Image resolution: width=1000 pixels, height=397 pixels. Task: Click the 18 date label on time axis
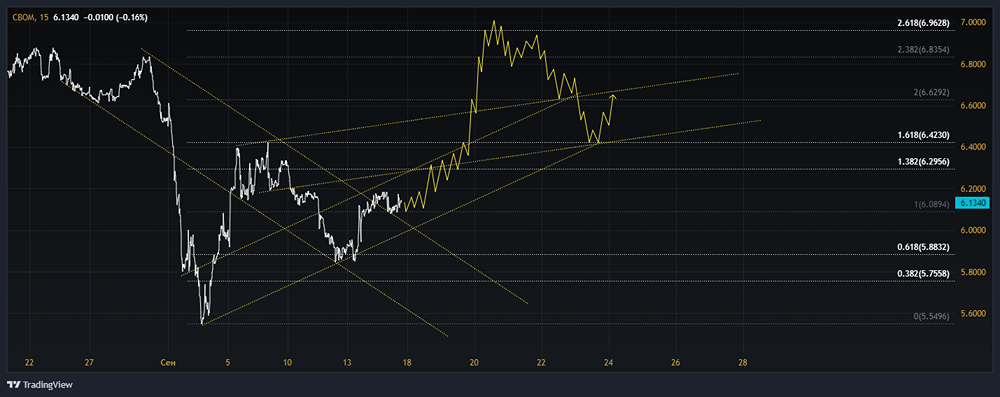tap(408, 363)
